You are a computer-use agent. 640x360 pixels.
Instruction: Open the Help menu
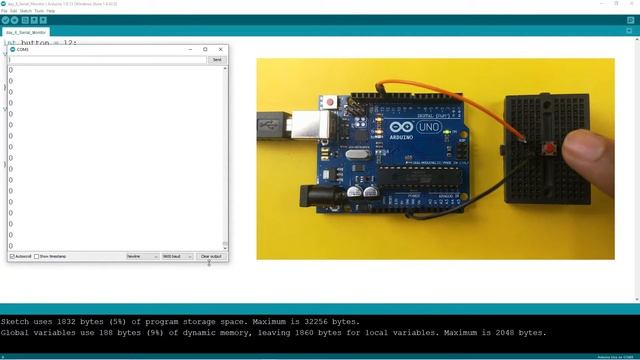click(x=51, y=11)
